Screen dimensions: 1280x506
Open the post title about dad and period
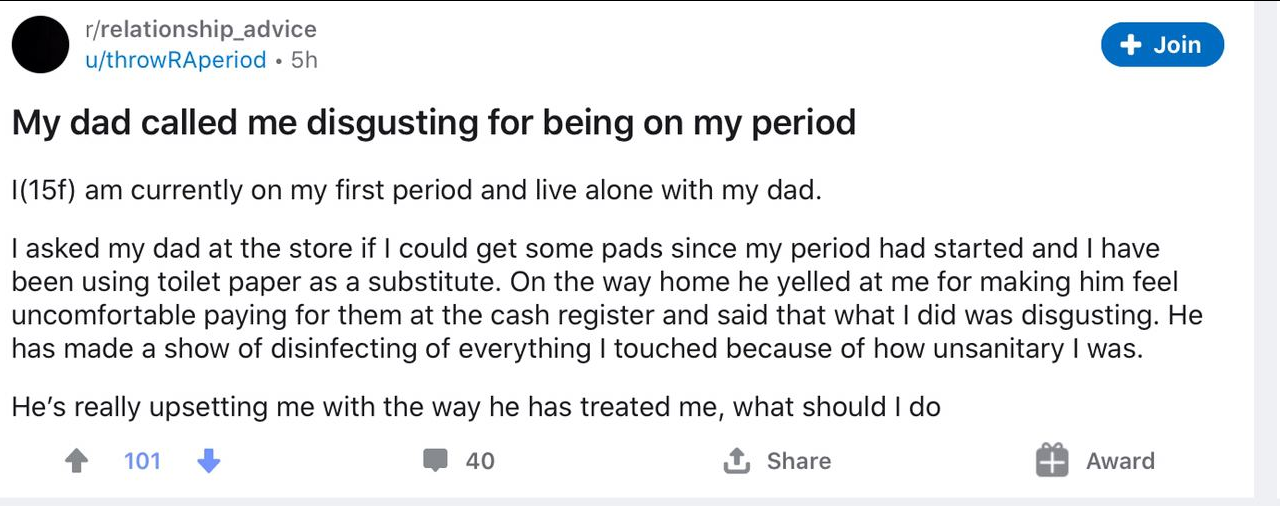point(434,122)
